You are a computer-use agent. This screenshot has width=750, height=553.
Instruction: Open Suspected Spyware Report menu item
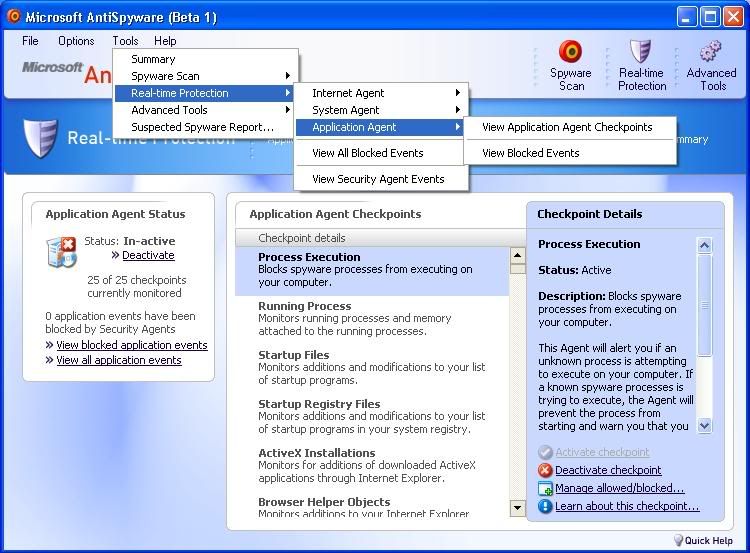click(x=206, y=127)
